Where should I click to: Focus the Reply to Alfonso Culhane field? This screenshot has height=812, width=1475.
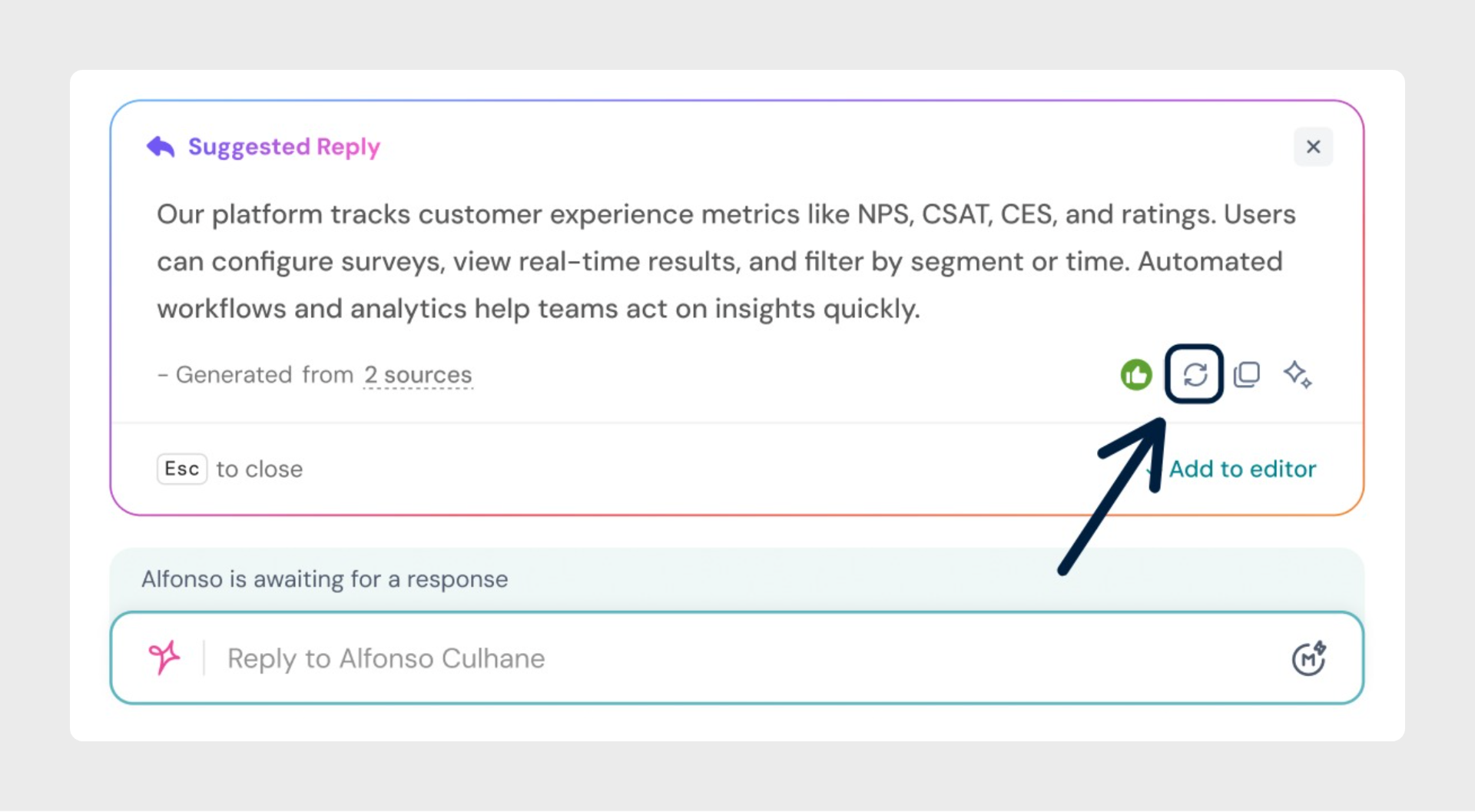tap(691, 658)
